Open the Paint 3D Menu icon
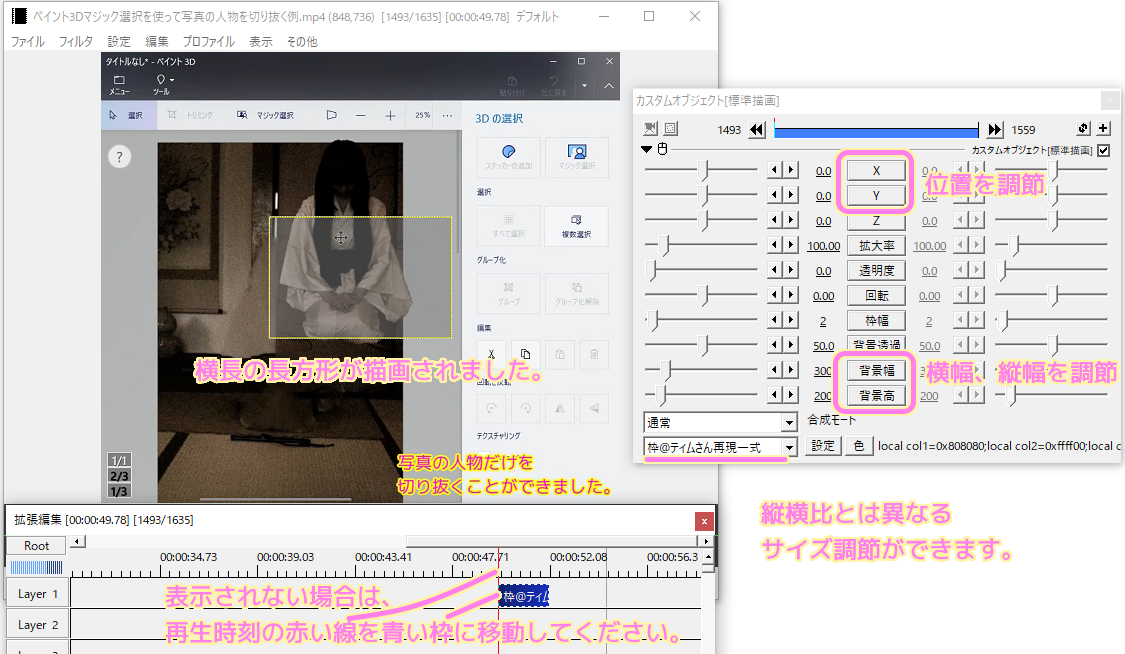Viewport: 1125px width, 654px height. [119, 84]
